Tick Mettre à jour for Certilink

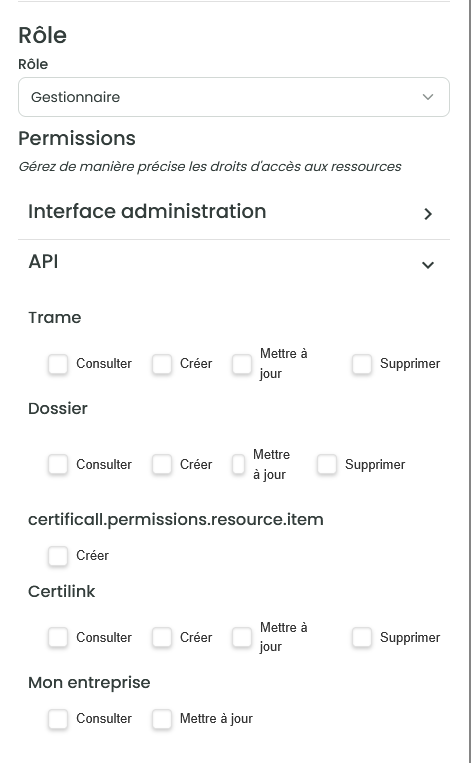point(242,637)
